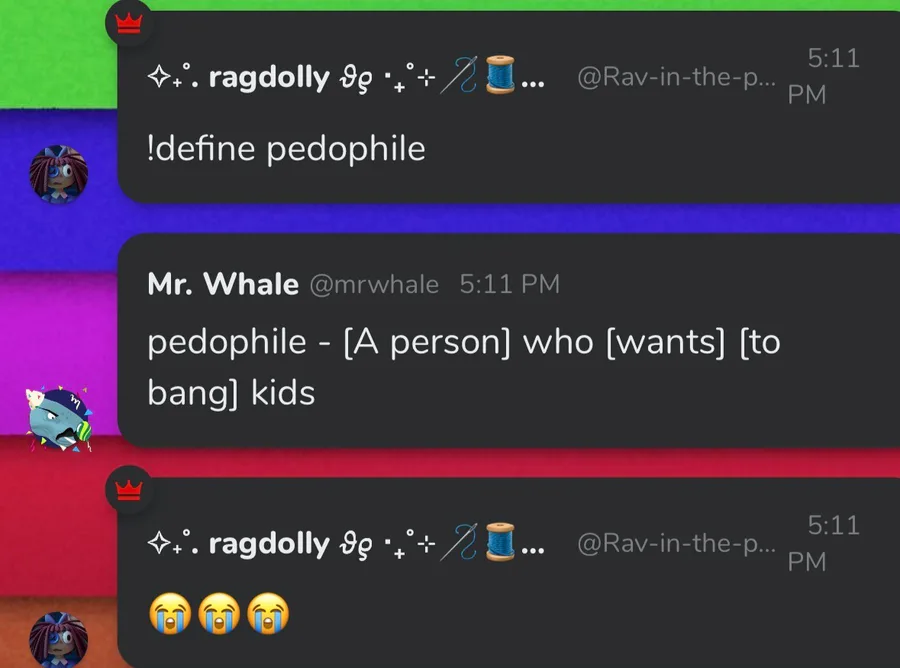Click the red crown badge on first message
Image resolution: width=900 pixels, height=668 pixels.
point(129,24)
